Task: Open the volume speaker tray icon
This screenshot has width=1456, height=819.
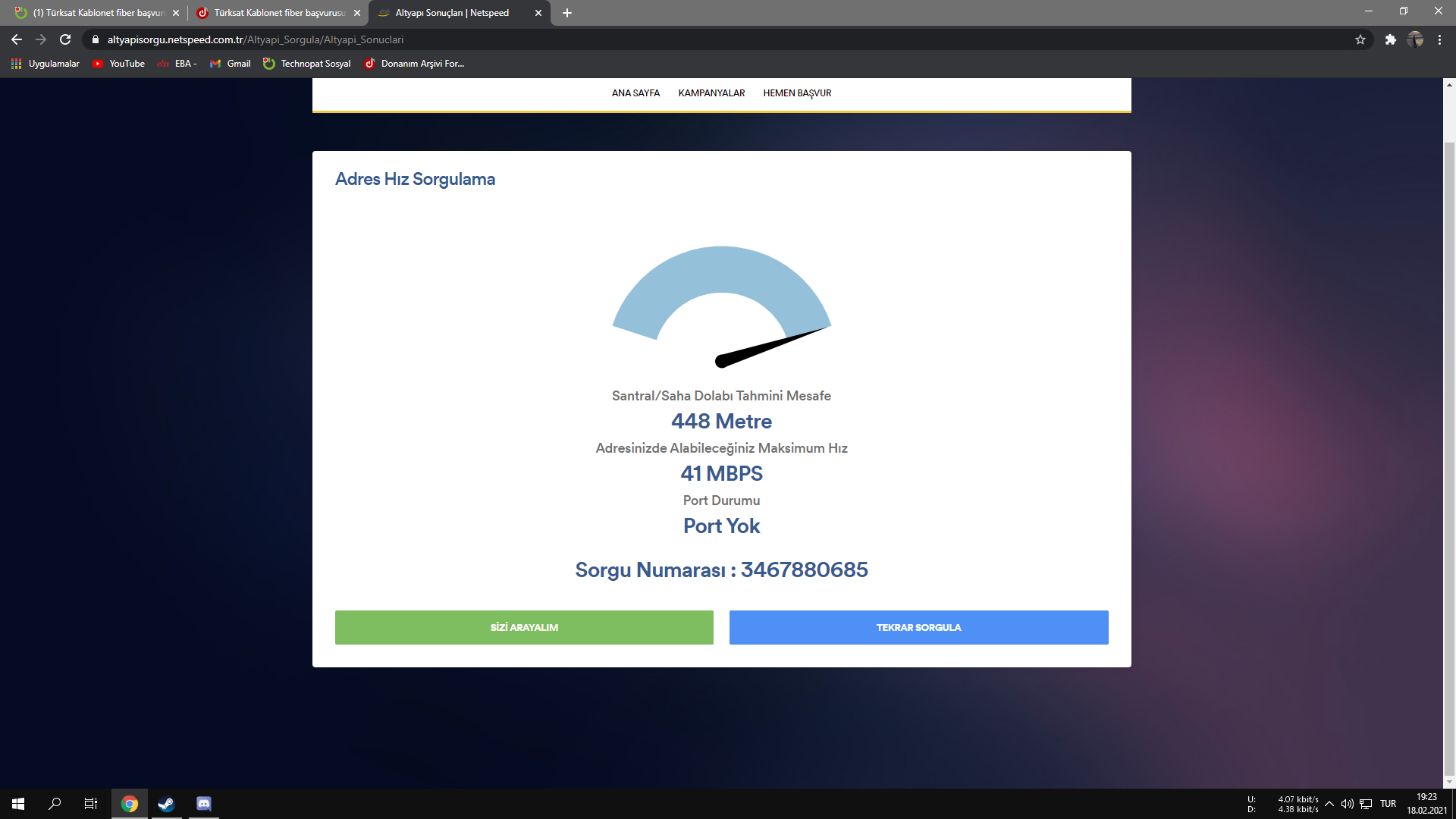Action: click(1347, 804)
